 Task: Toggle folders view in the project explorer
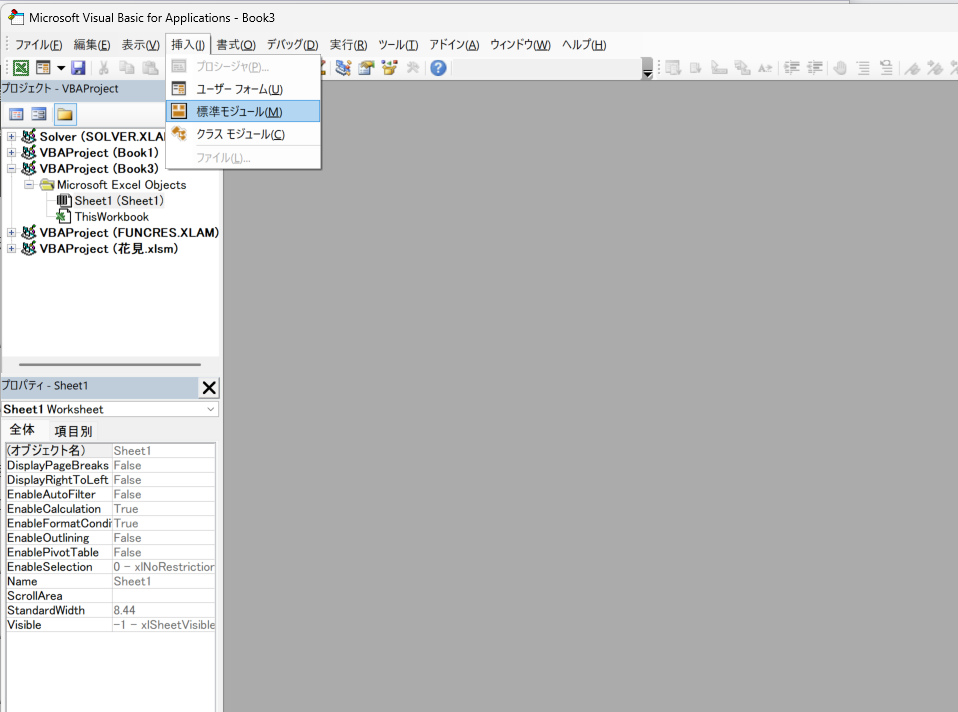pyautogui.click(x=65, y=114)
